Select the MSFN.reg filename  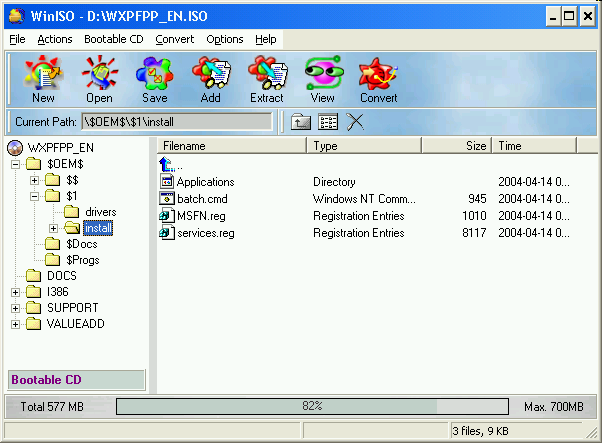(201, 216)
